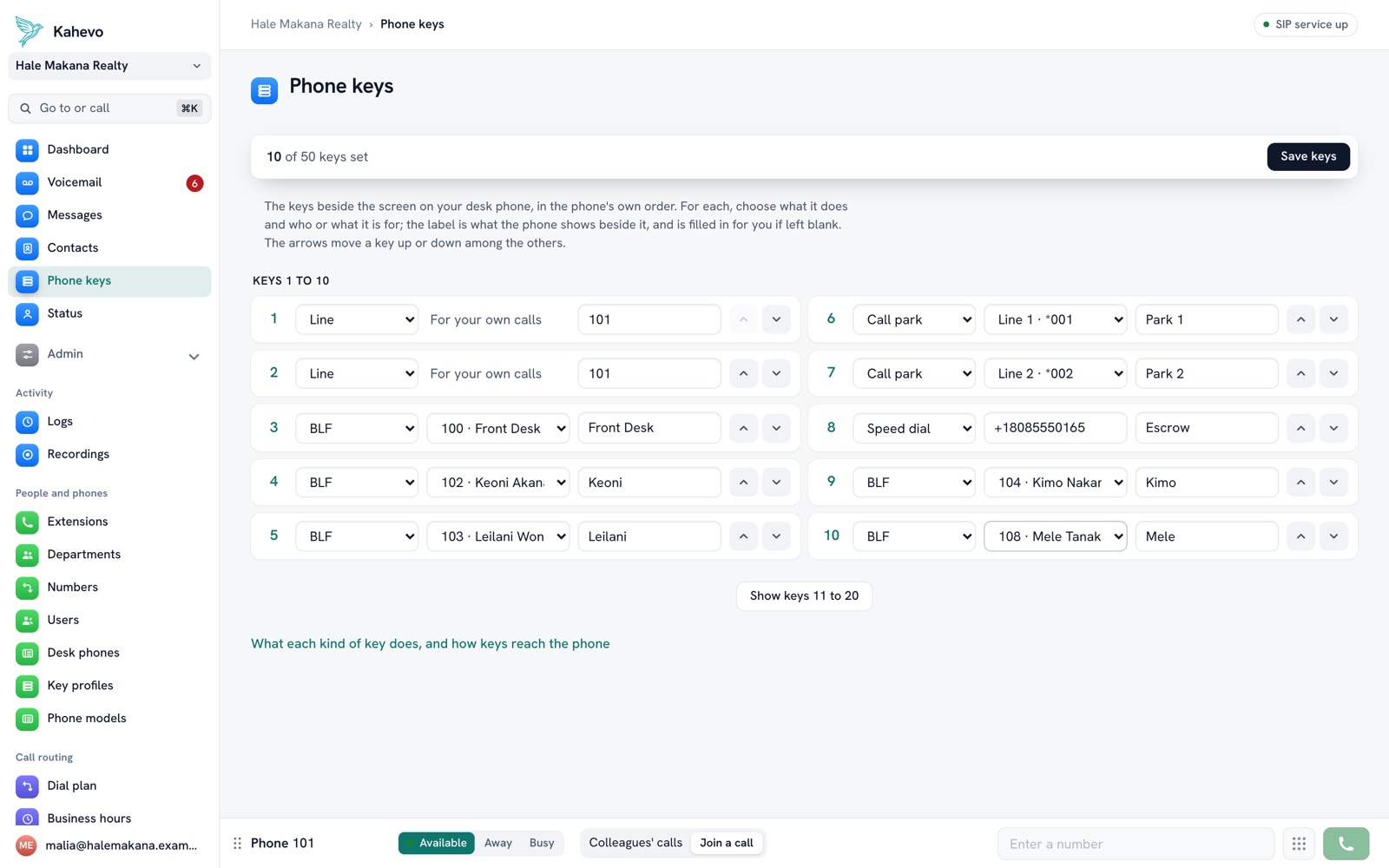This screenshot has height=868, width=1389.
Task: Click the Save keys button
Action: [1307, 156]
